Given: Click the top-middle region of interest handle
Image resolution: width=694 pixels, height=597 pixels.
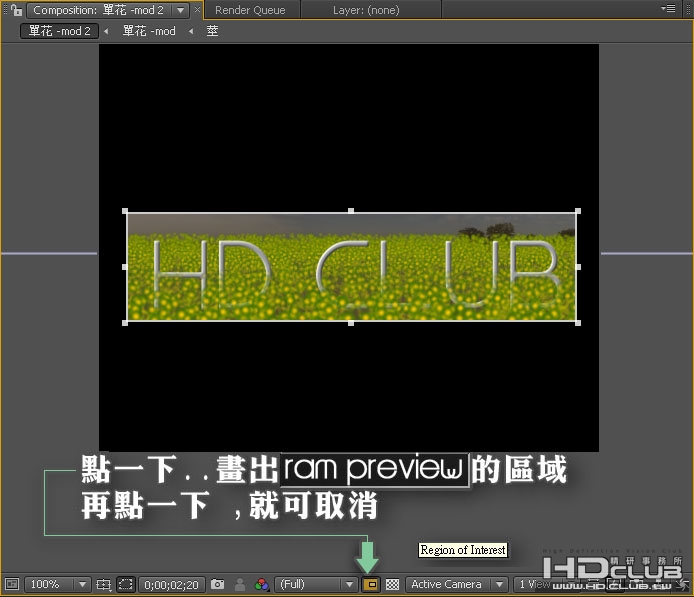Looking at the screenshot, I should point(351,211).
